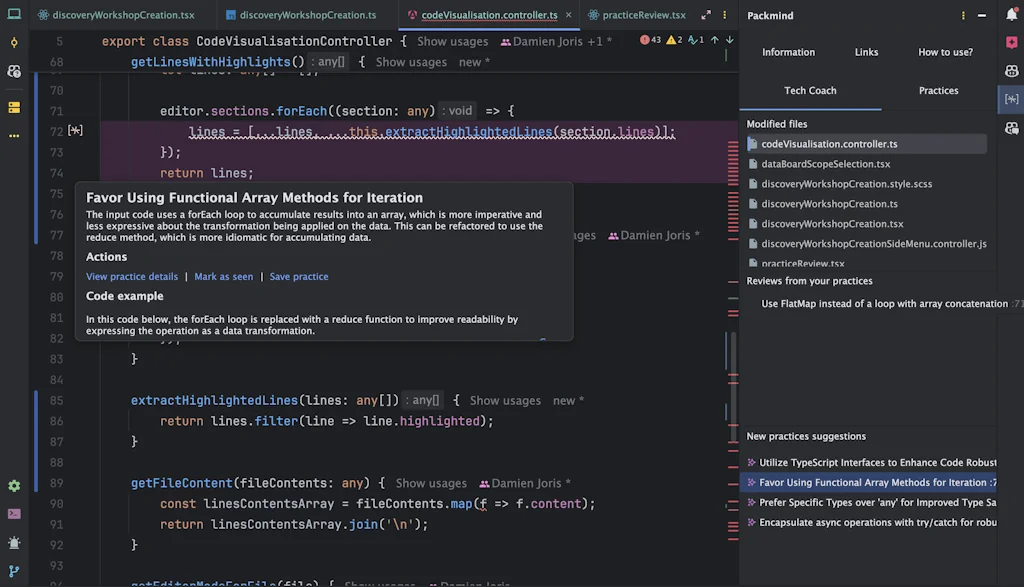Click the Mark as seen action
Image resolution: width=1024 pixels, height=587 pixels.
[224, 276]
